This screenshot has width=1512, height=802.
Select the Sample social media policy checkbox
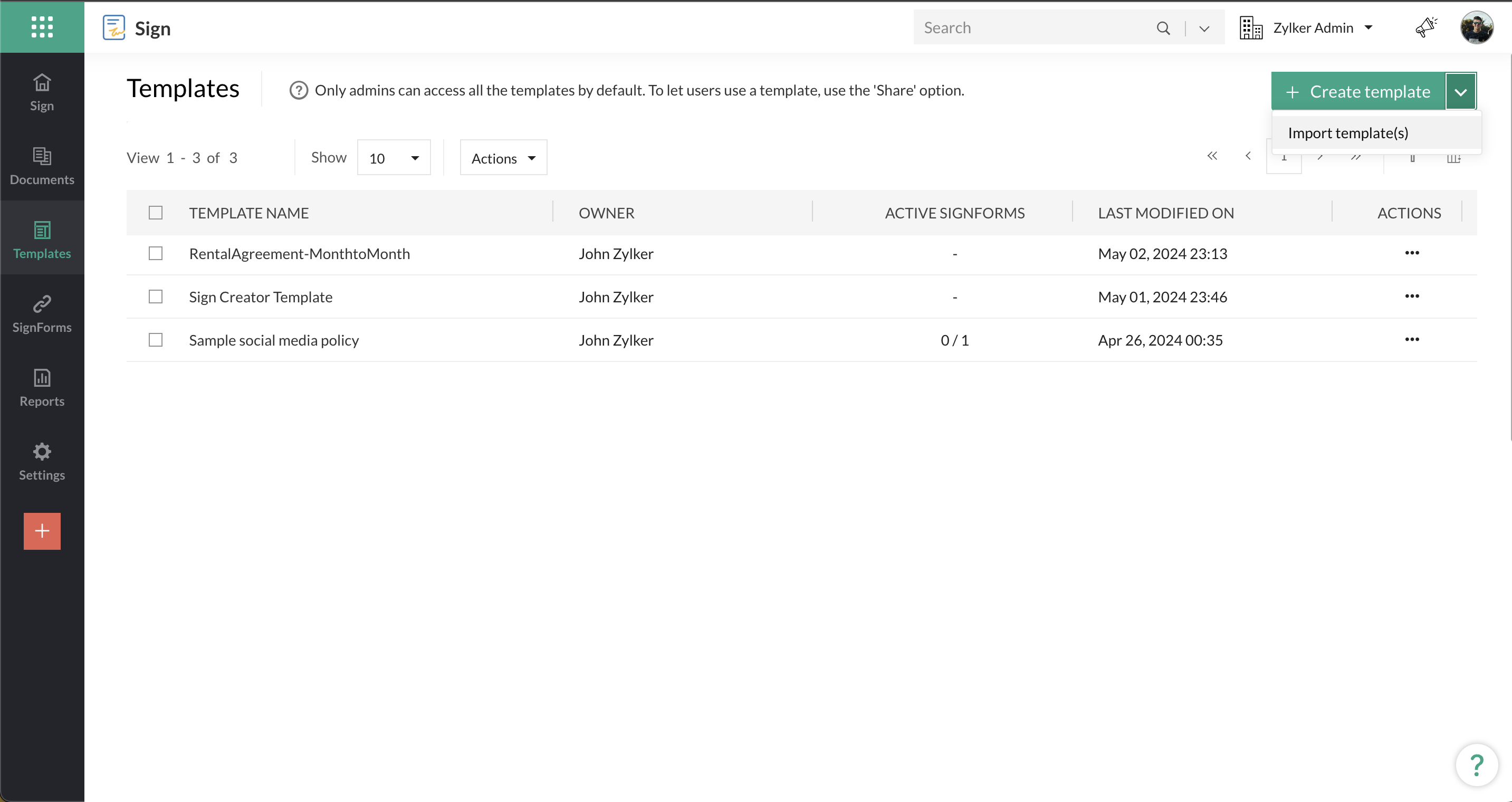[x=156, y=340]
